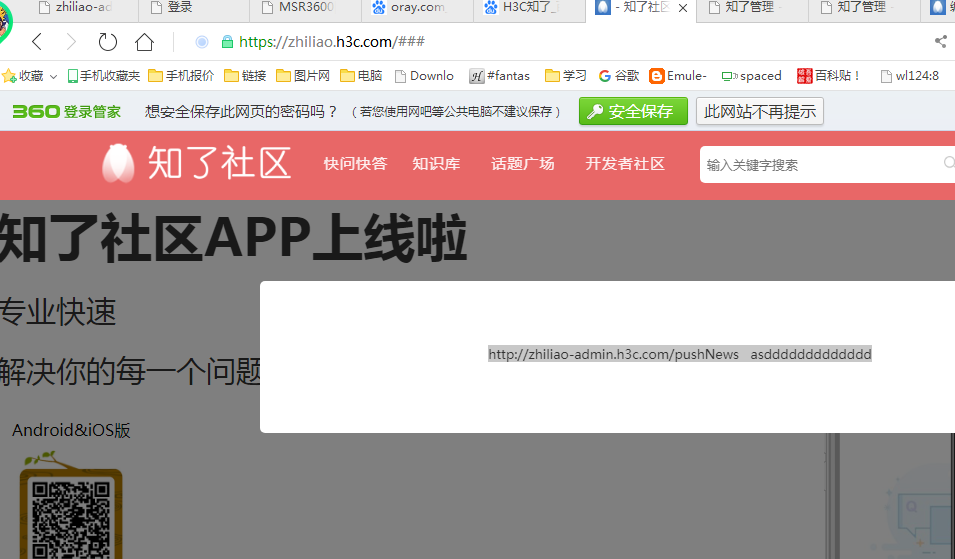Click the 此网站不再提示 button
This screenshot has height=559, width=955.
[760, 111]
